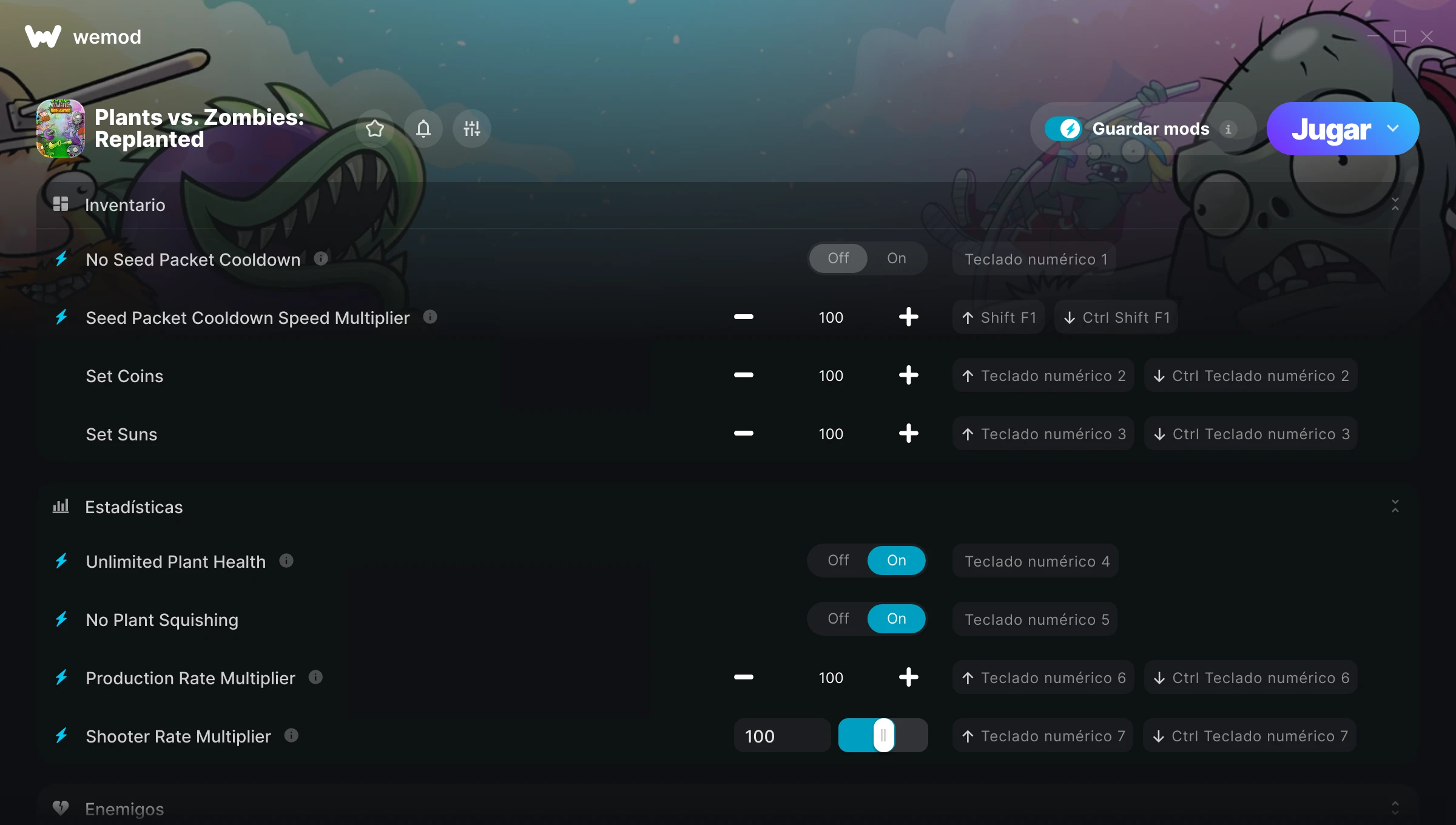Edit the Shift F1 hotkey binding
Image resolution: width=1456 pixels, height=825 pixels.
click(999, 317)
